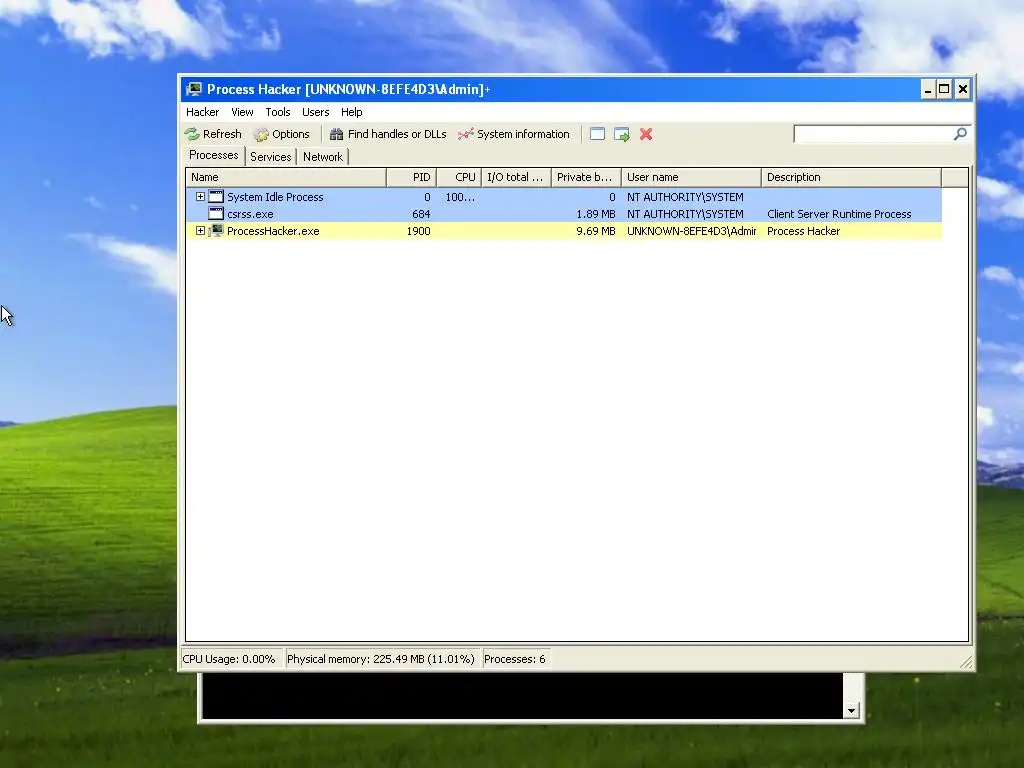Click PID value 684
The image size is (1024, 768).
point(421,214)
